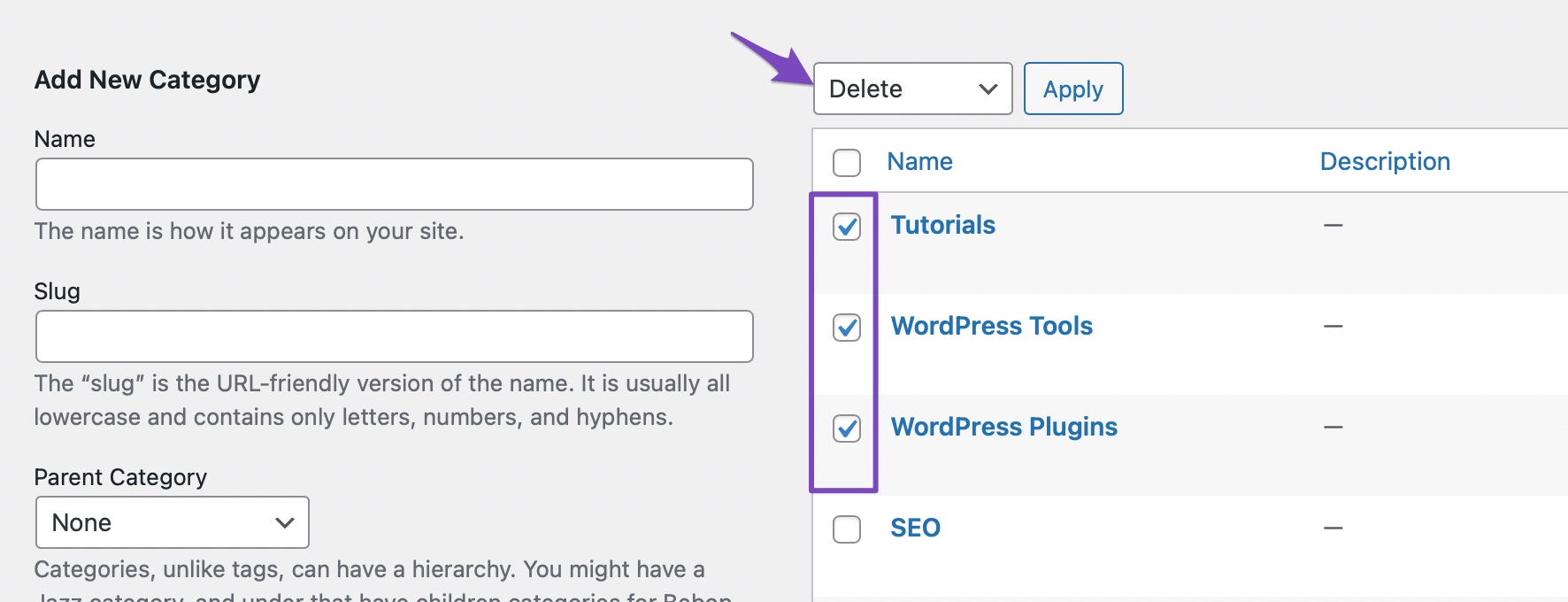
Task: Open the Delete bulk actions dropdown
Action: pos(912,89)
